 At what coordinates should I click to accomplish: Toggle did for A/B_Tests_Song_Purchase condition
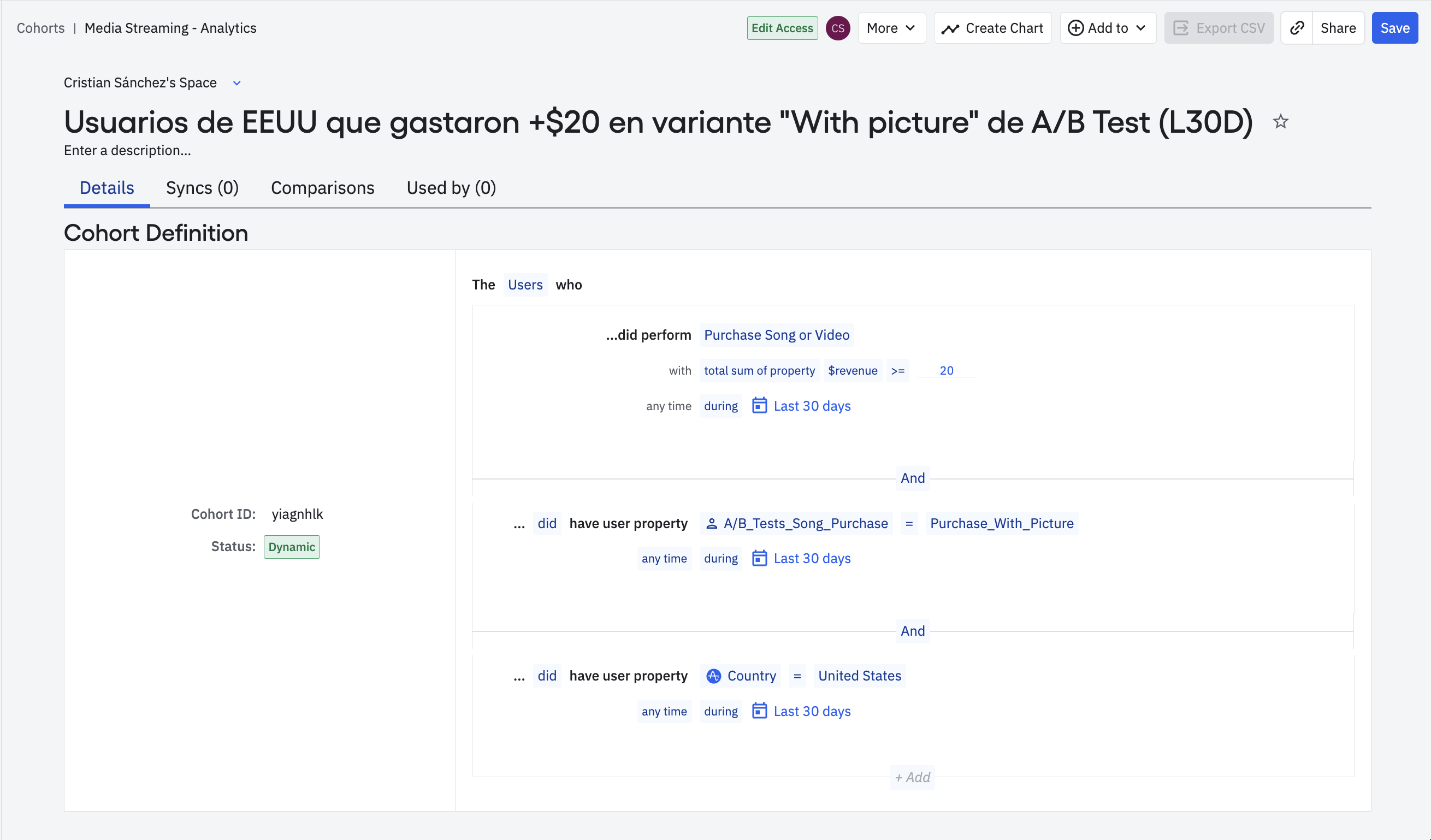pos(547,523)
